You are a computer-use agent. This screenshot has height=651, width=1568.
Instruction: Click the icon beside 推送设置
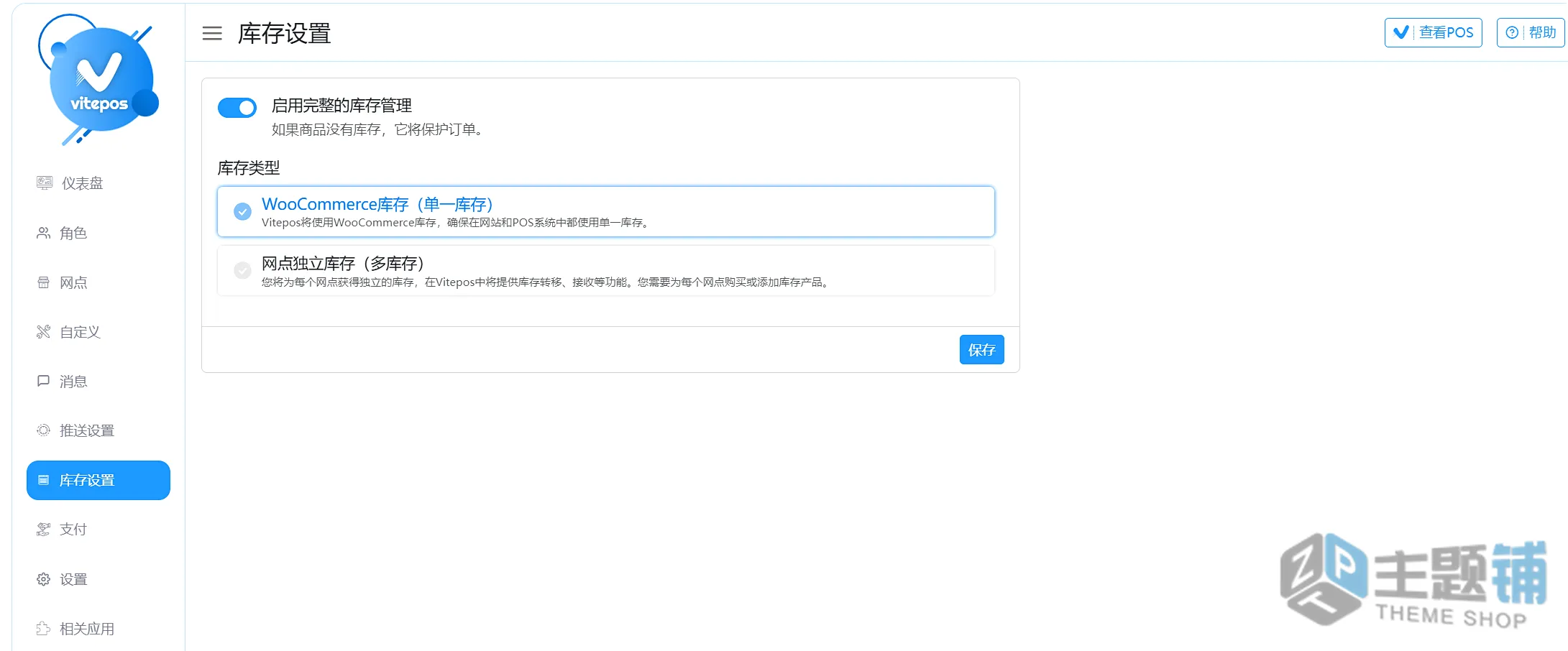pyautogui.click(x=44, y=430)
